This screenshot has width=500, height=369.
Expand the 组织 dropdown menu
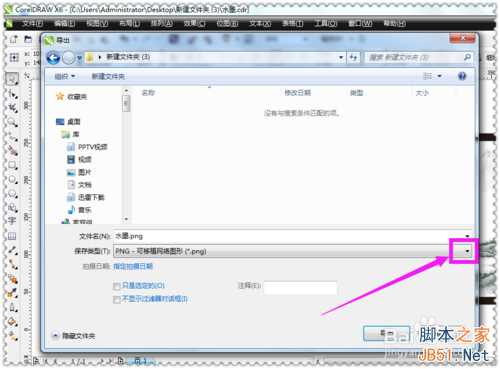pyautogui.click(x=65, y=76)
